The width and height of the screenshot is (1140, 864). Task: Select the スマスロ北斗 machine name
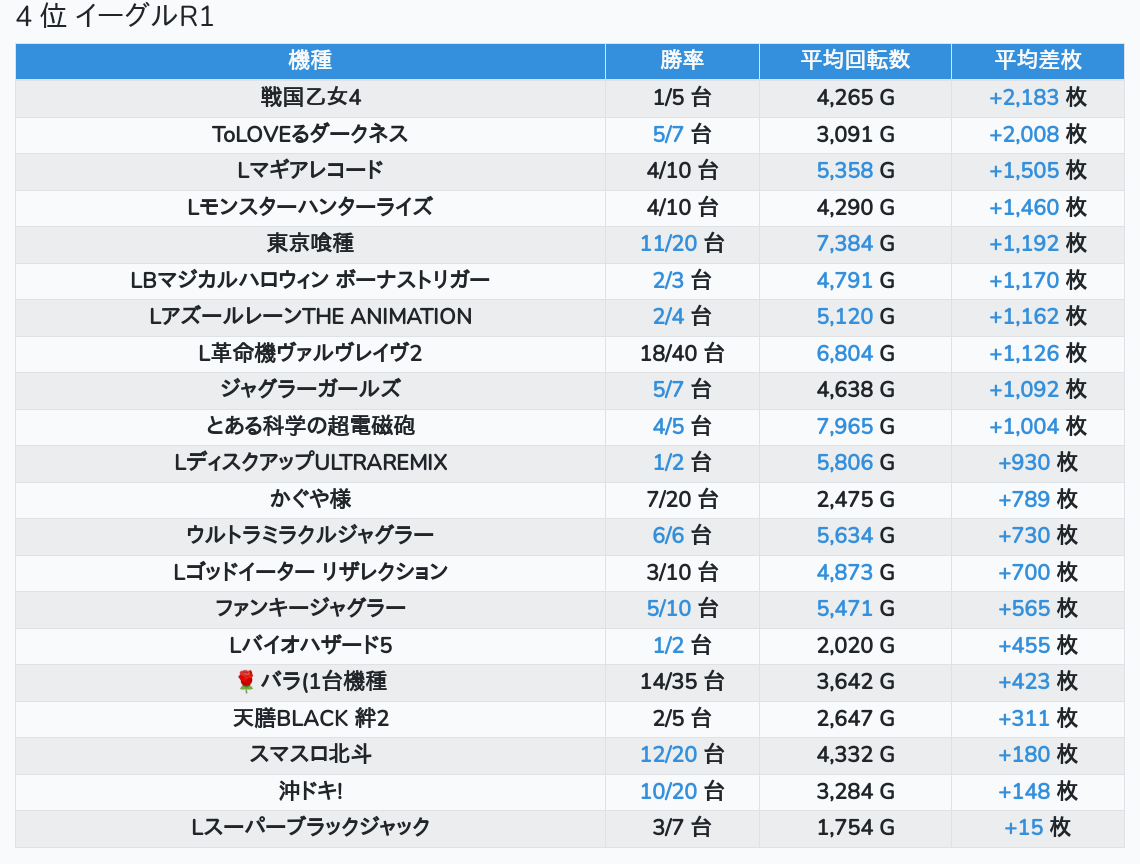(310, 754)
